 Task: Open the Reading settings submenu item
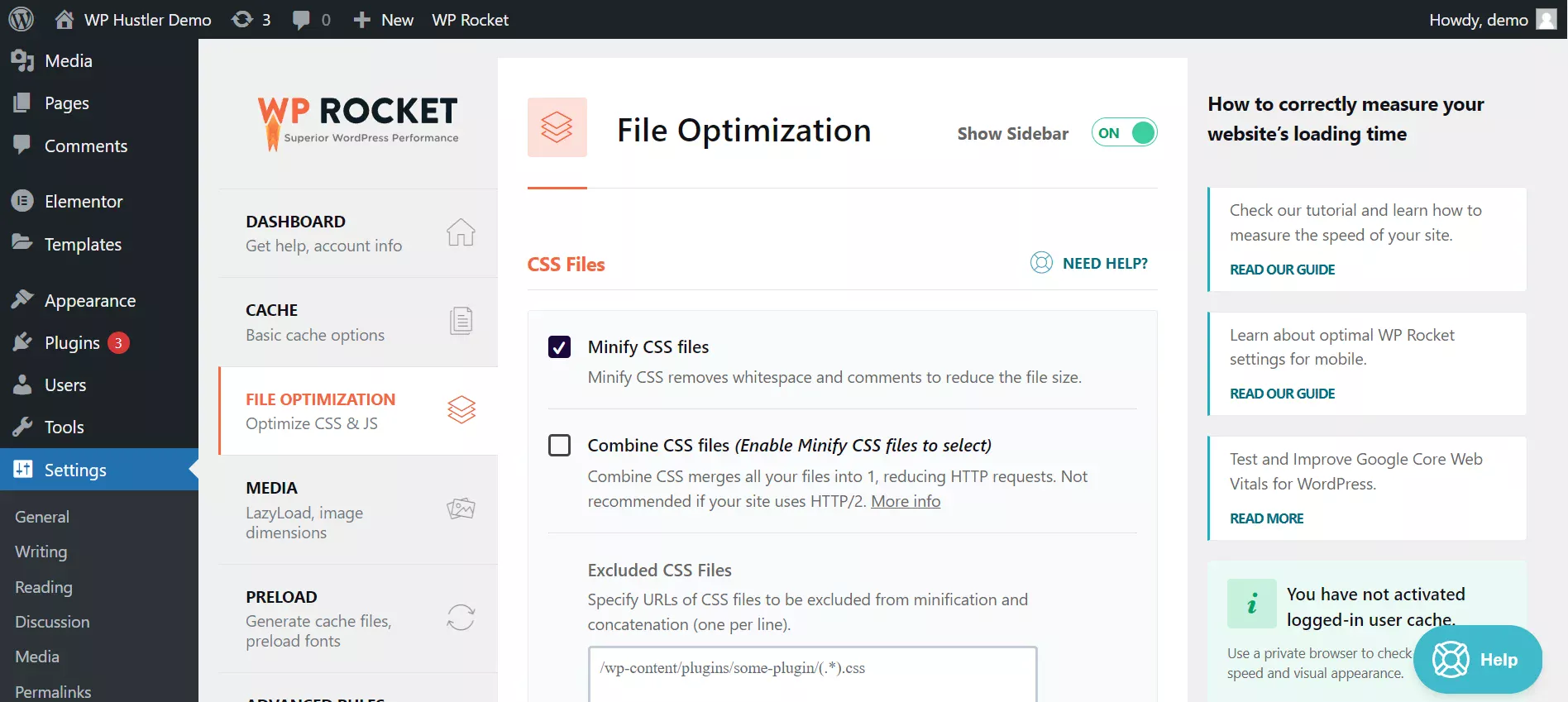[x=44, y=587]
